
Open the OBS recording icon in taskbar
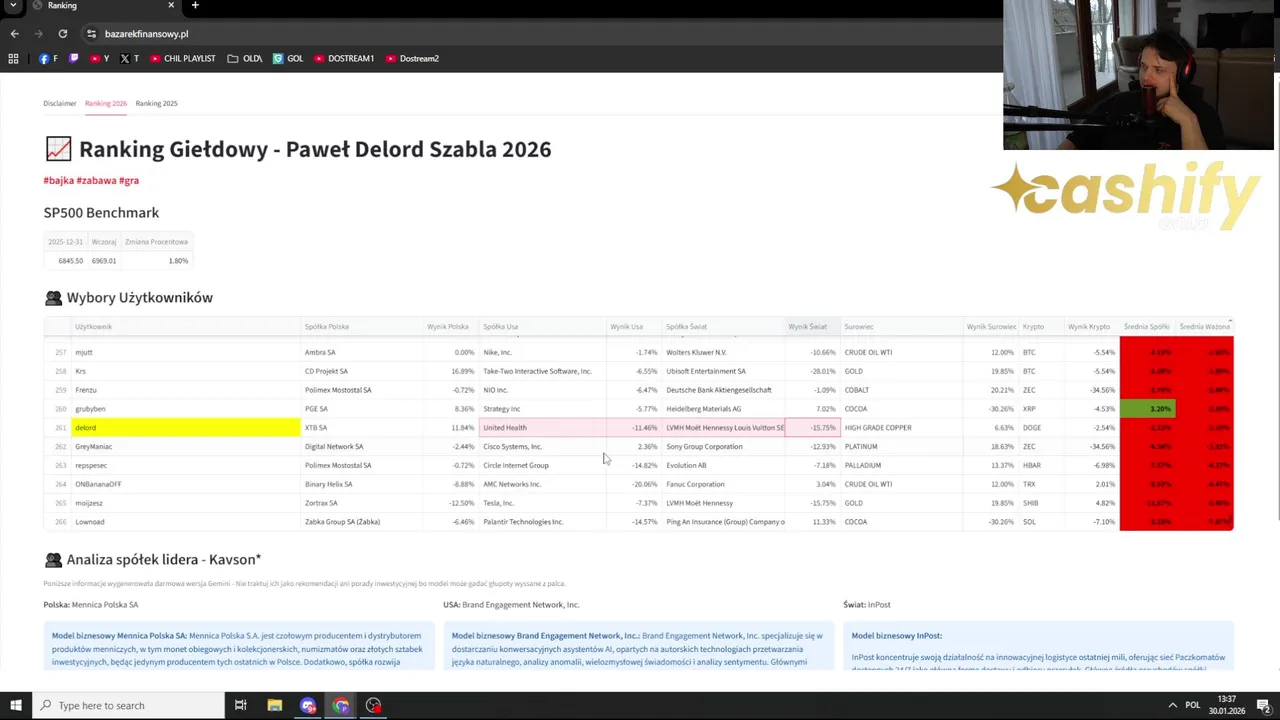point(373,705)
